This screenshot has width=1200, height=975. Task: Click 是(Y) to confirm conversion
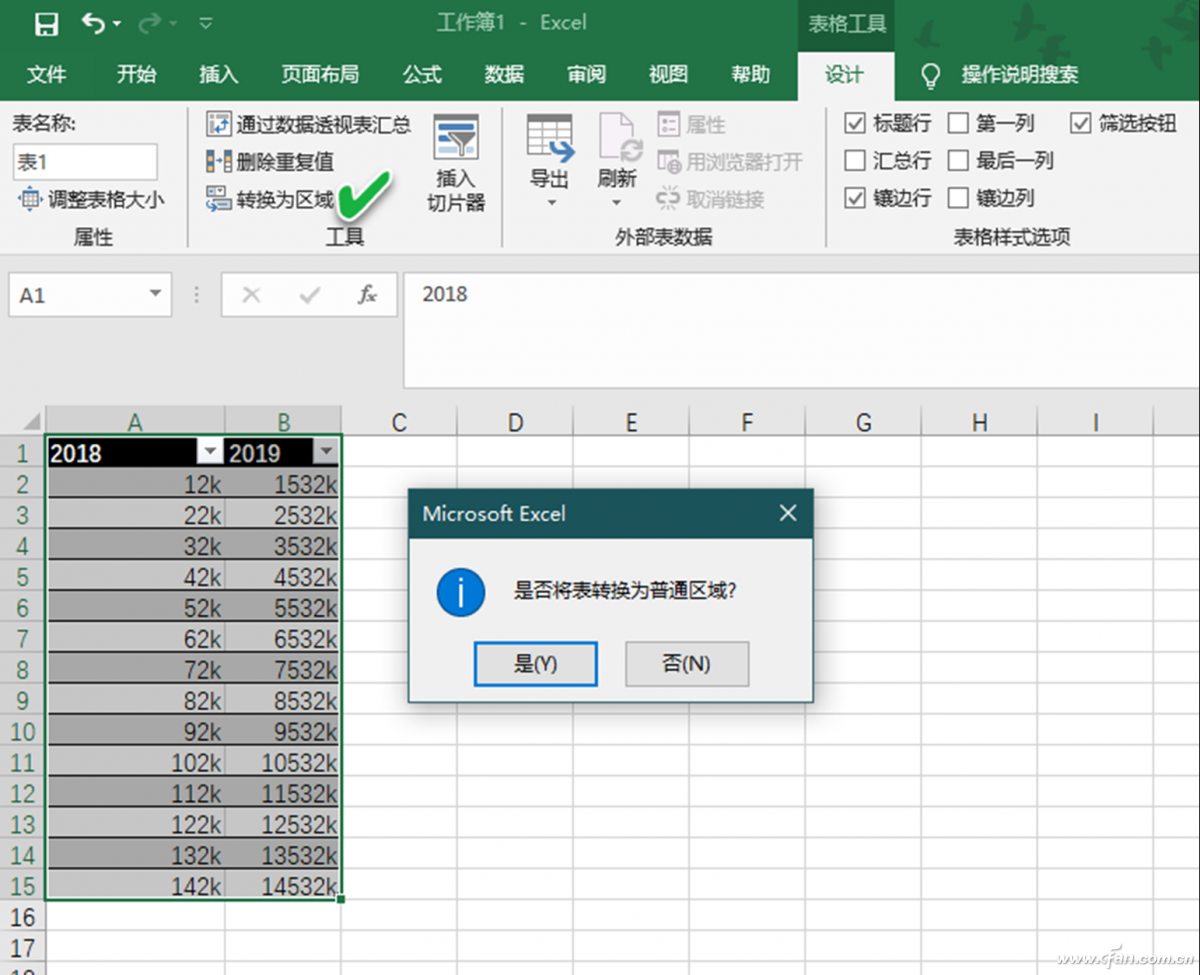click(x=535, y=663)
